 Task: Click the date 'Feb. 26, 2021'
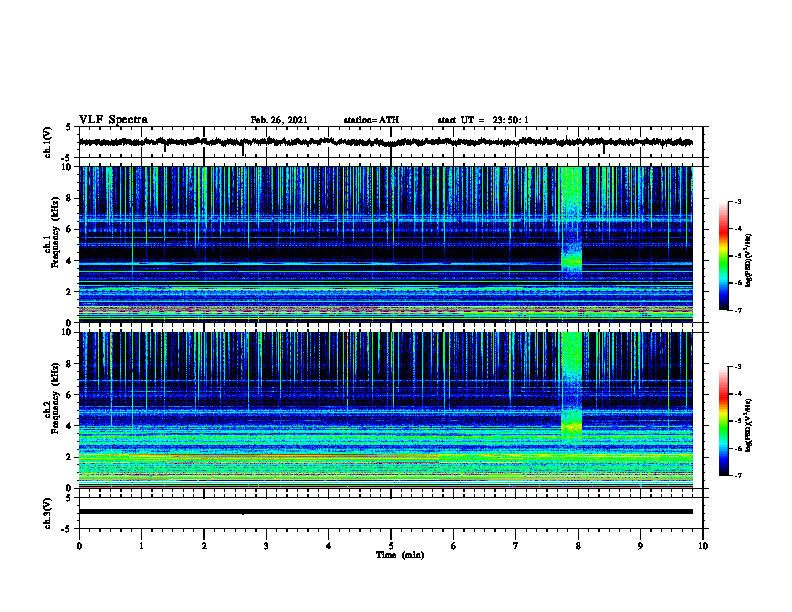coord(279,120)
